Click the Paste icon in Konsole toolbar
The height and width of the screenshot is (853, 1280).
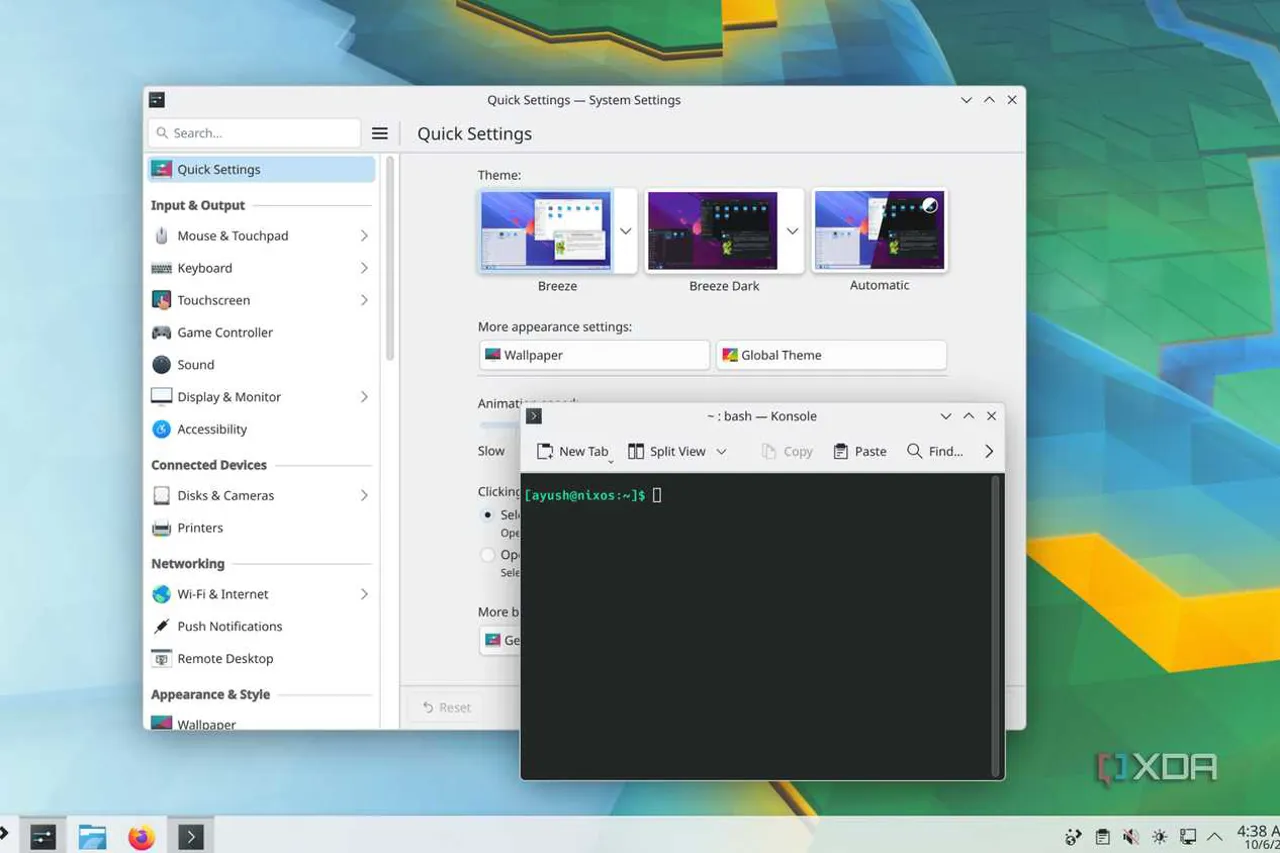pyautogui.click(x=841, y=451)
